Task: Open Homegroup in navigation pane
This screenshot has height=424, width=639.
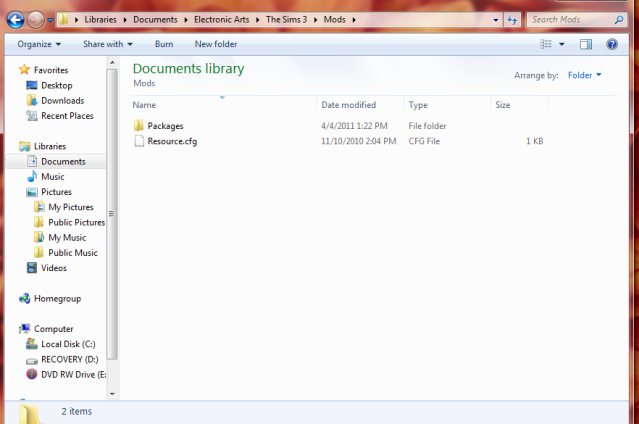Action: pos(57,299)
